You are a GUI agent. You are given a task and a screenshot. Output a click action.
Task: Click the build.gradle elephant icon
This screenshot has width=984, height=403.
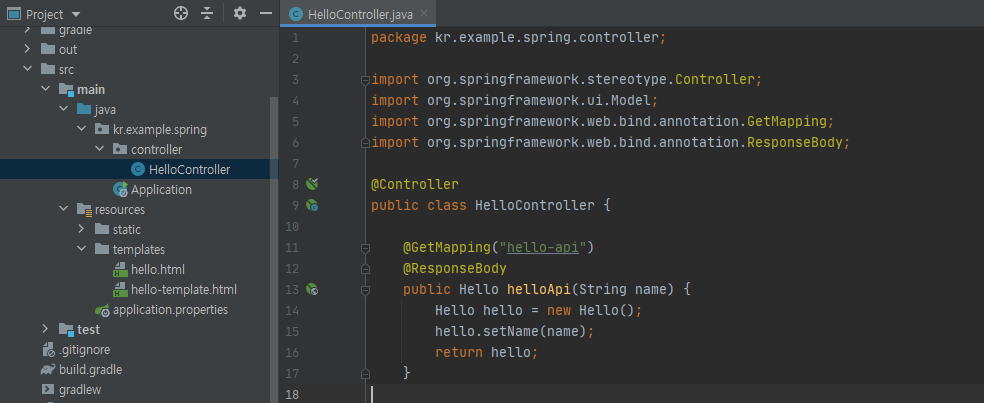coord(48,370)
